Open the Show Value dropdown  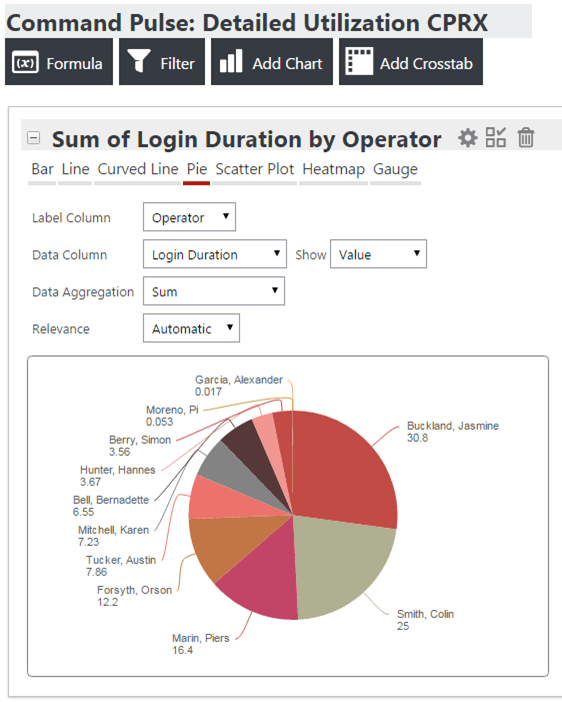tap(378, 254)
